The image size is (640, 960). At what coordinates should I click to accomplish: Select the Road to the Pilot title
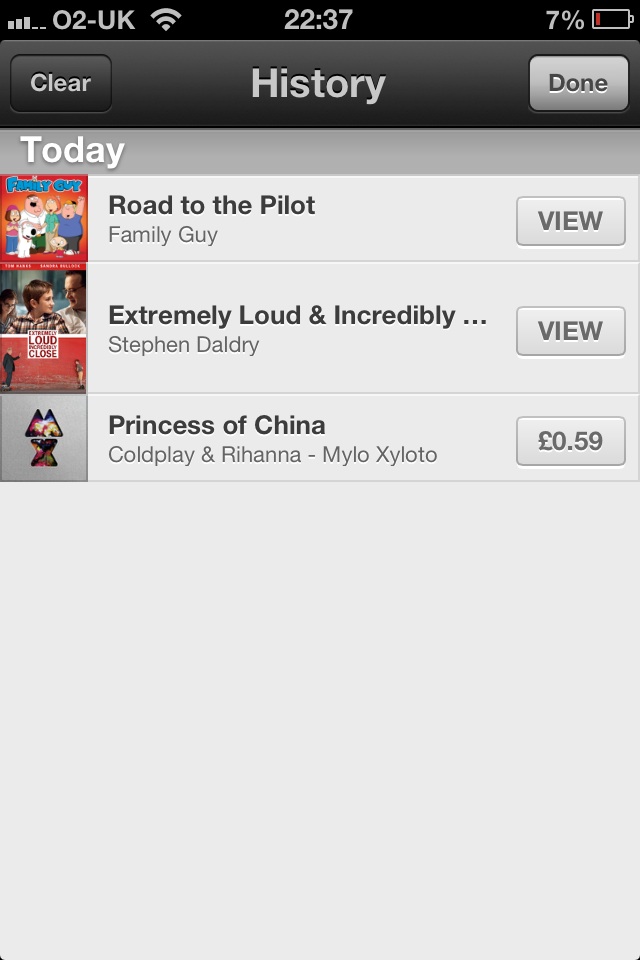211,205
